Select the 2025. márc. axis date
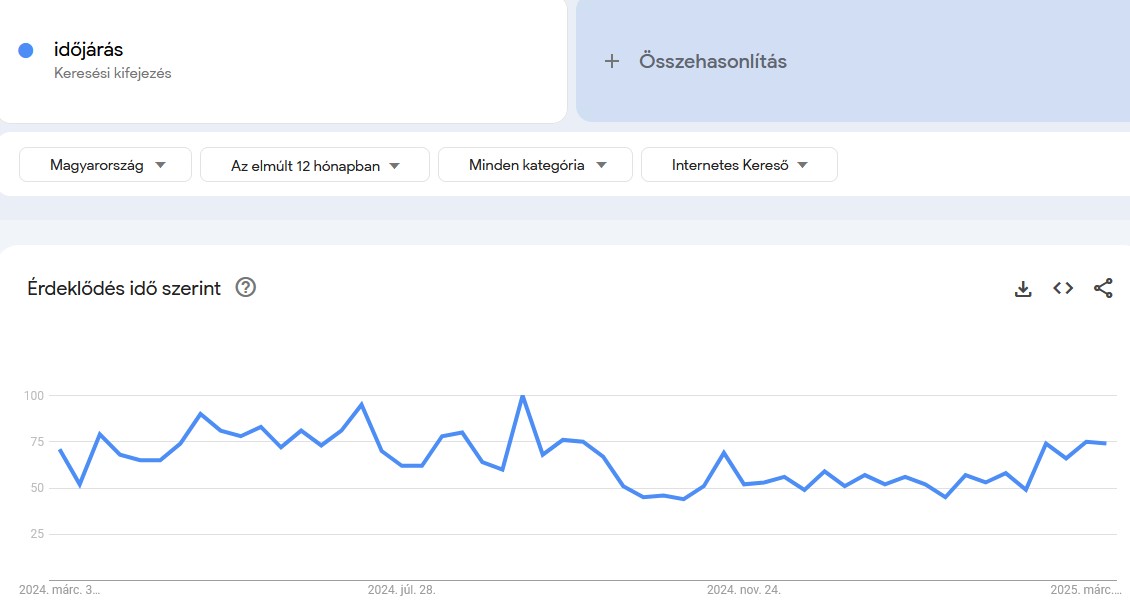This screenshot has height=610, width=1130. (x=1085, y=590)
